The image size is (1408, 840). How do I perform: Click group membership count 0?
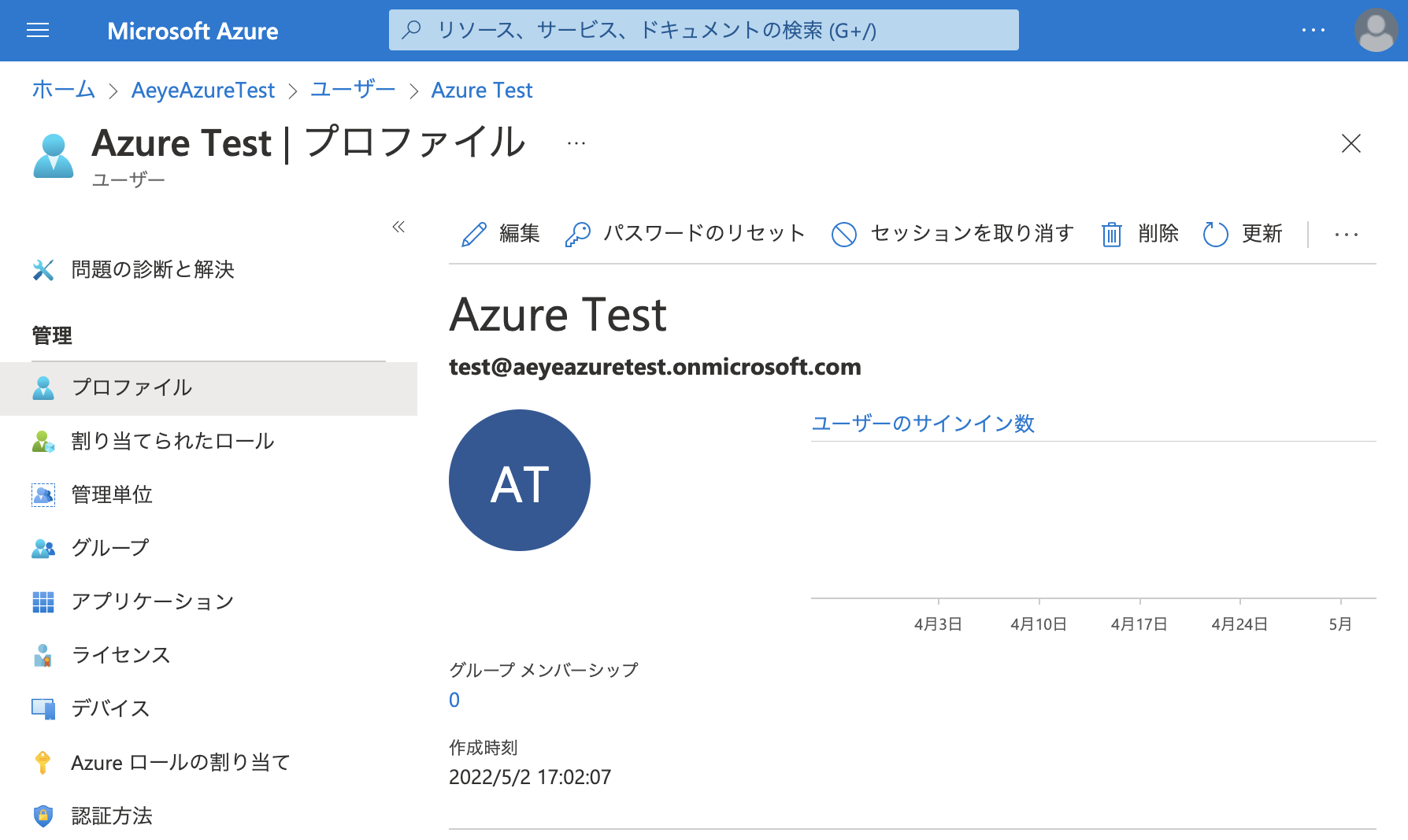(454, 700)
